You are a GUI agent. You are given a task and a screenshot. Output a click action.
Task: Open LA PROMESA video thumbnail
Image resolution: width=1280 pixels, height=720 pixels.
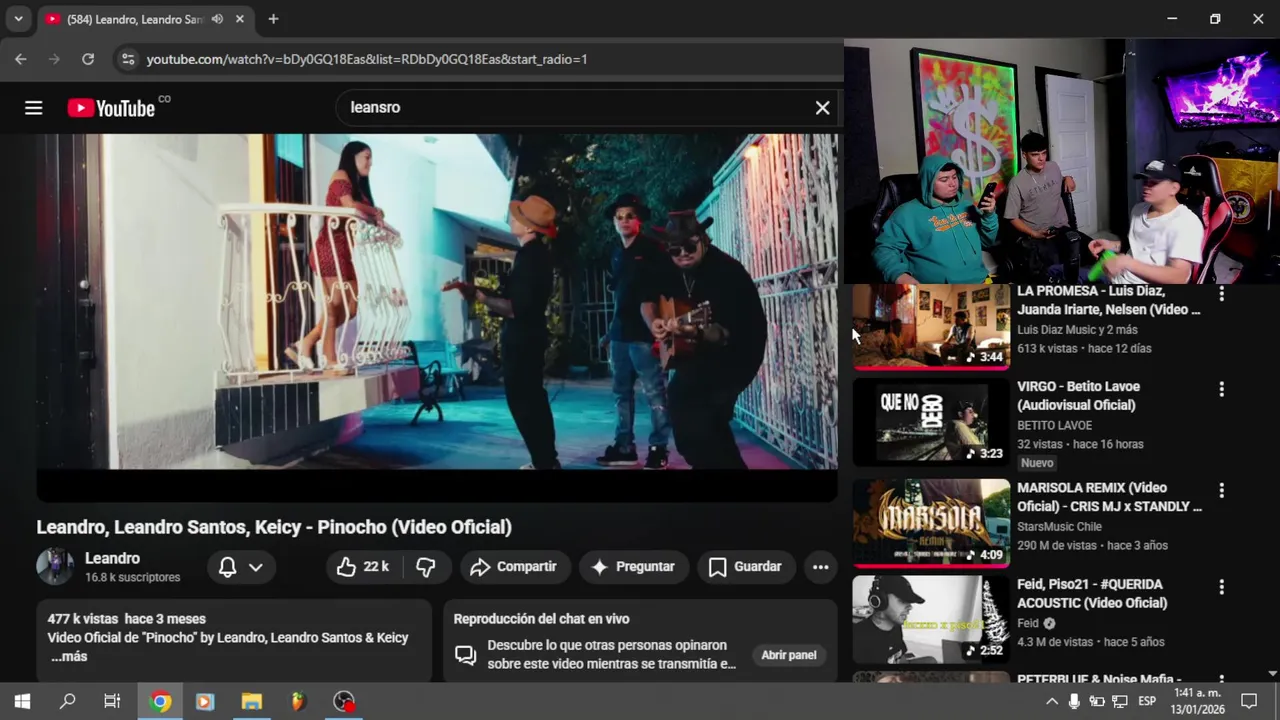pyautogui.click(x=931, y=327)
